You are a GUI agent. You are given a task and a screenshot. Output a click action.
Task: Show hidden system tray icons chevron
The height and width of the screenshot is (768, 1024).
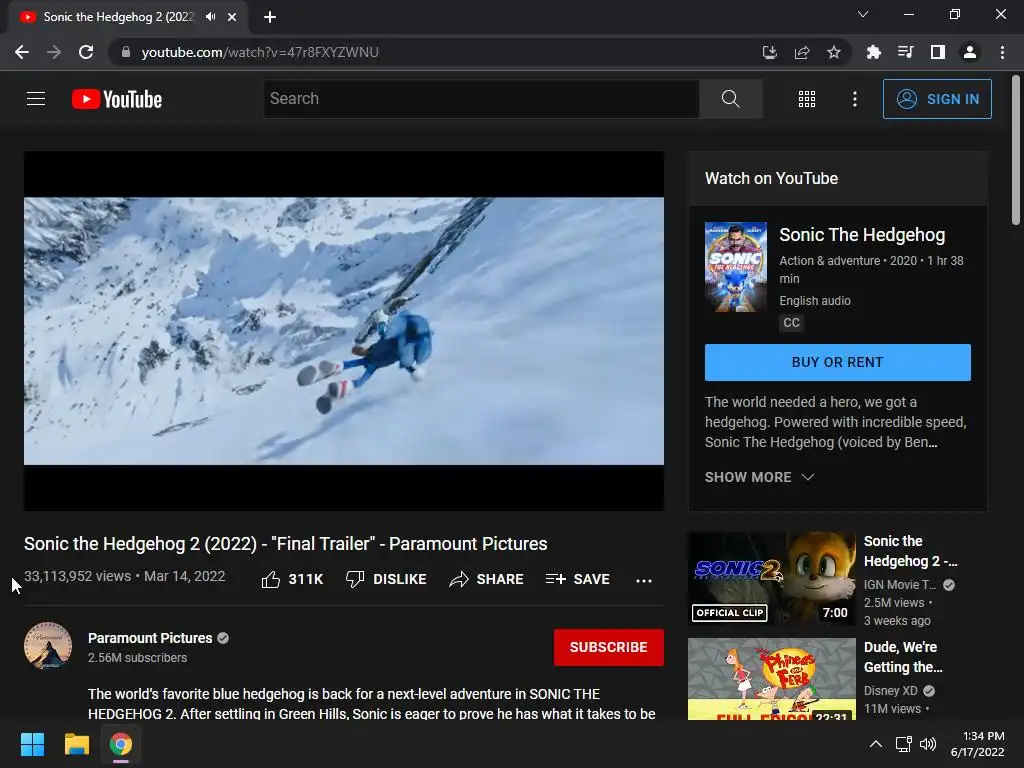[x=876, y=744]
